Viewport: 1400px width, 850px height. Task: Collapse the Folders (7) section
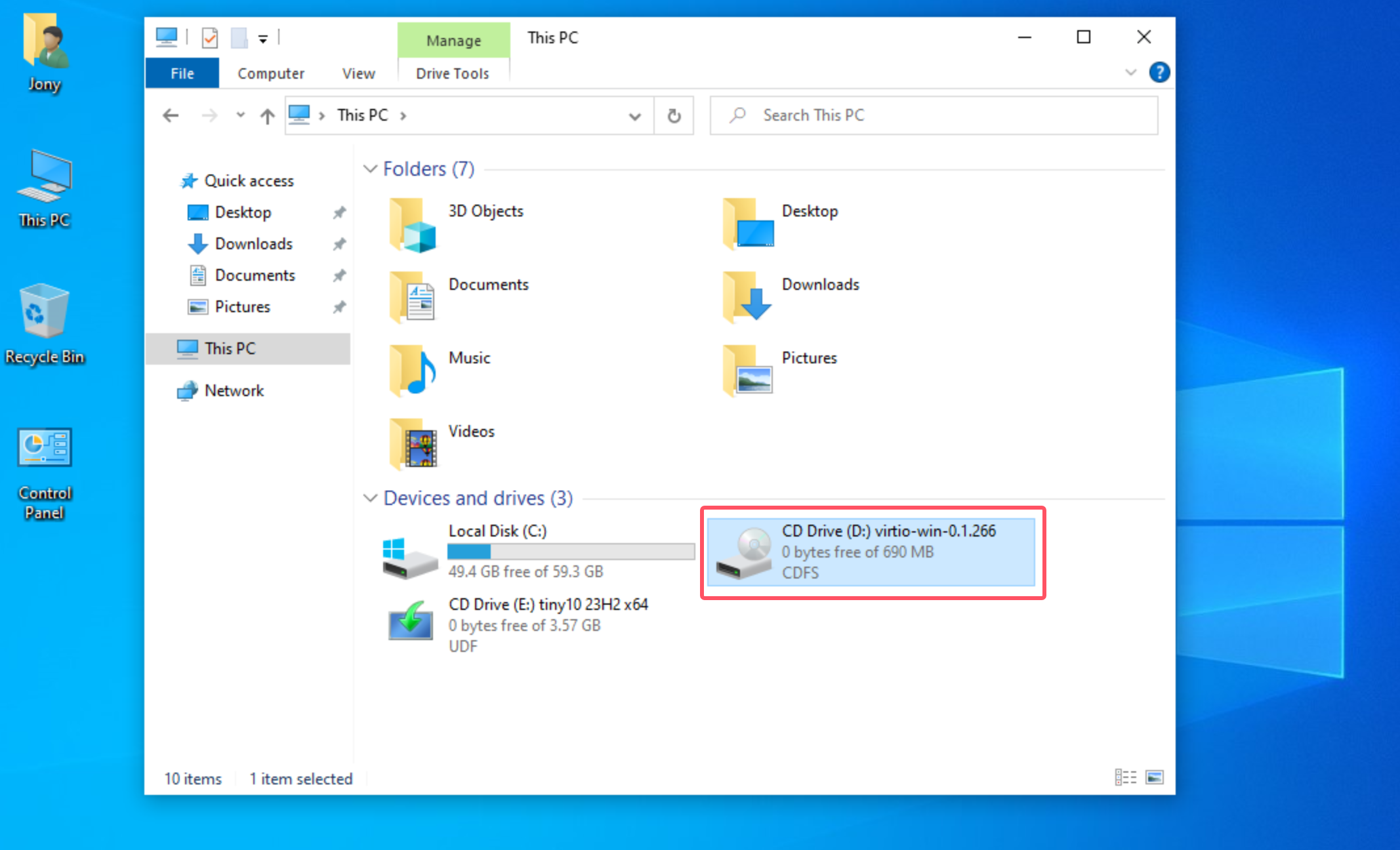pyautogui.click(x=370, y=169)
